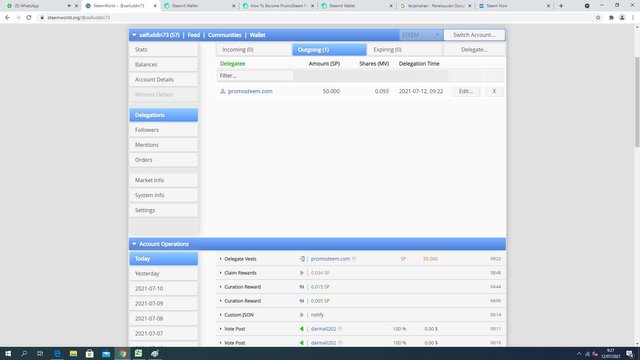The image size is (640, 360).
Task: Open Windows Start menu
Action: click(x=8, y=353)
